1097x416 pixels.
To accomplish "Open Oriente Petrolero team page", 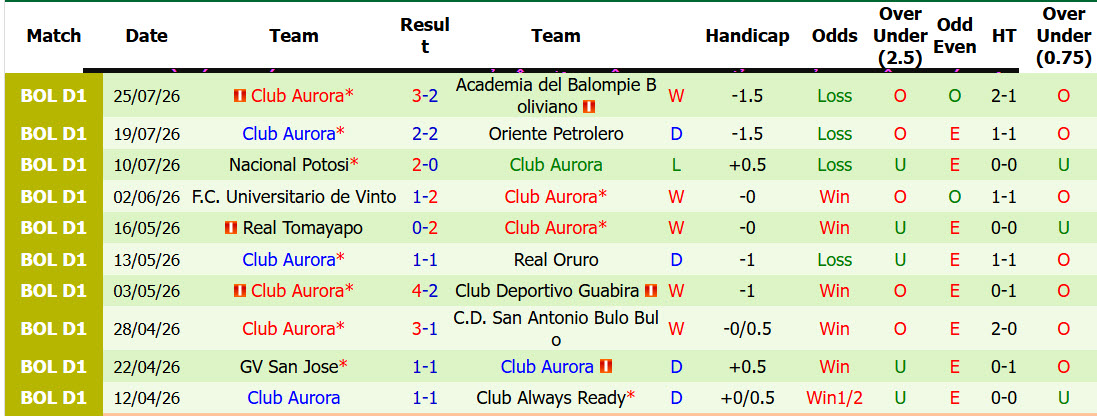I will pos(556,134).
